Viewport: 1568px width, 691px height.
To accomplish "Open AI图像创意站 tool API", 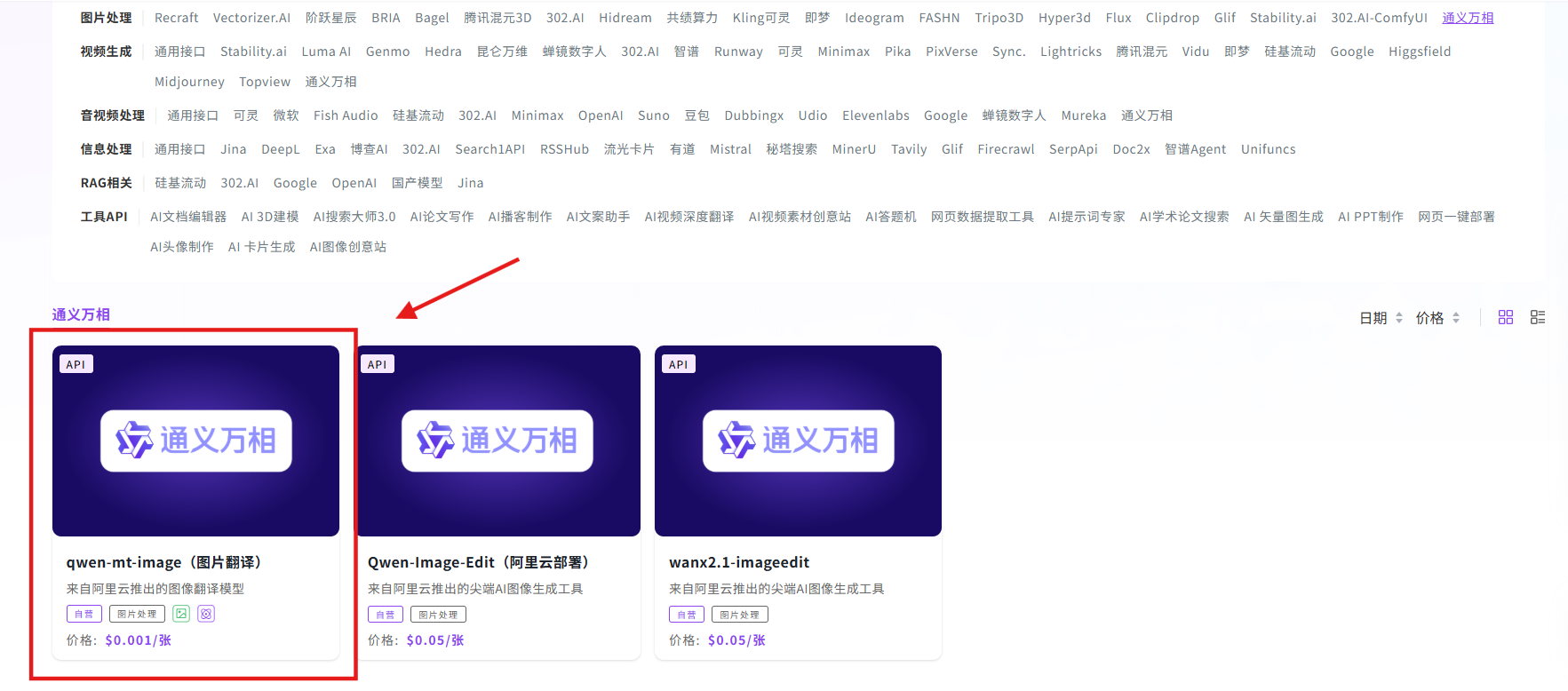I will pos(348,247).
